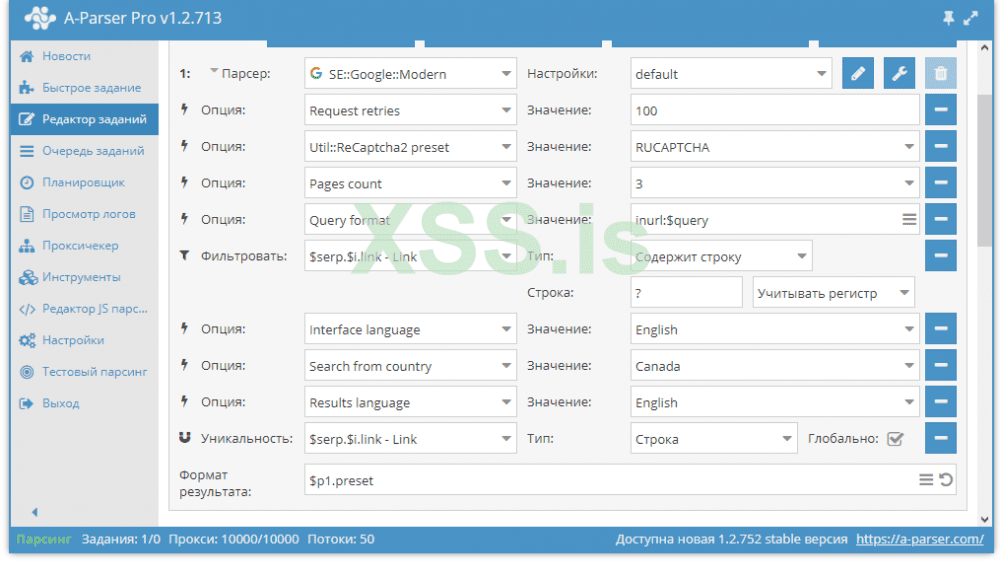Click the Выход logout icon
This screenshot has width=1000, height=577.
(26, 404)
